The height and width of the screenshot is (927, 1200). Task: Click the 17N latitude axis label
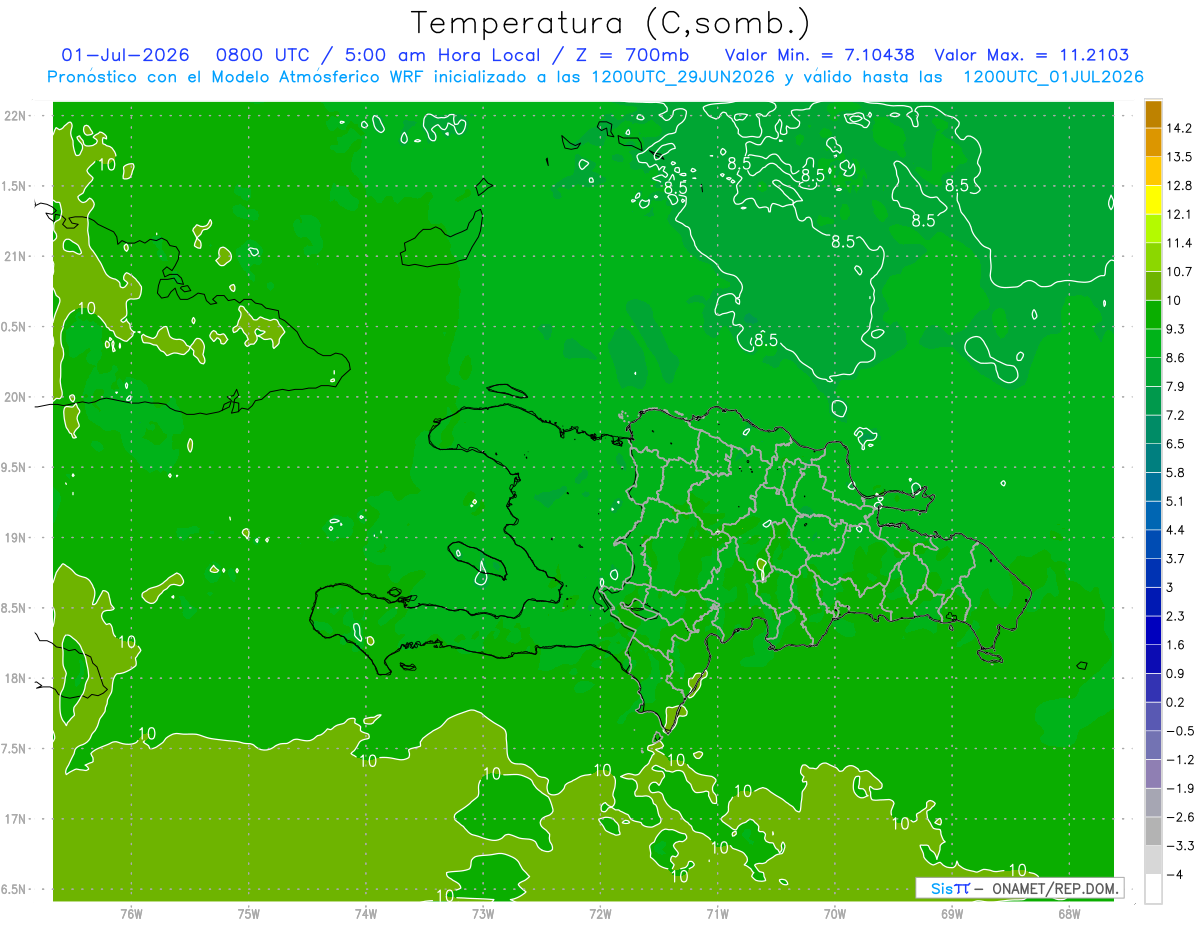(x=15, y=820)
